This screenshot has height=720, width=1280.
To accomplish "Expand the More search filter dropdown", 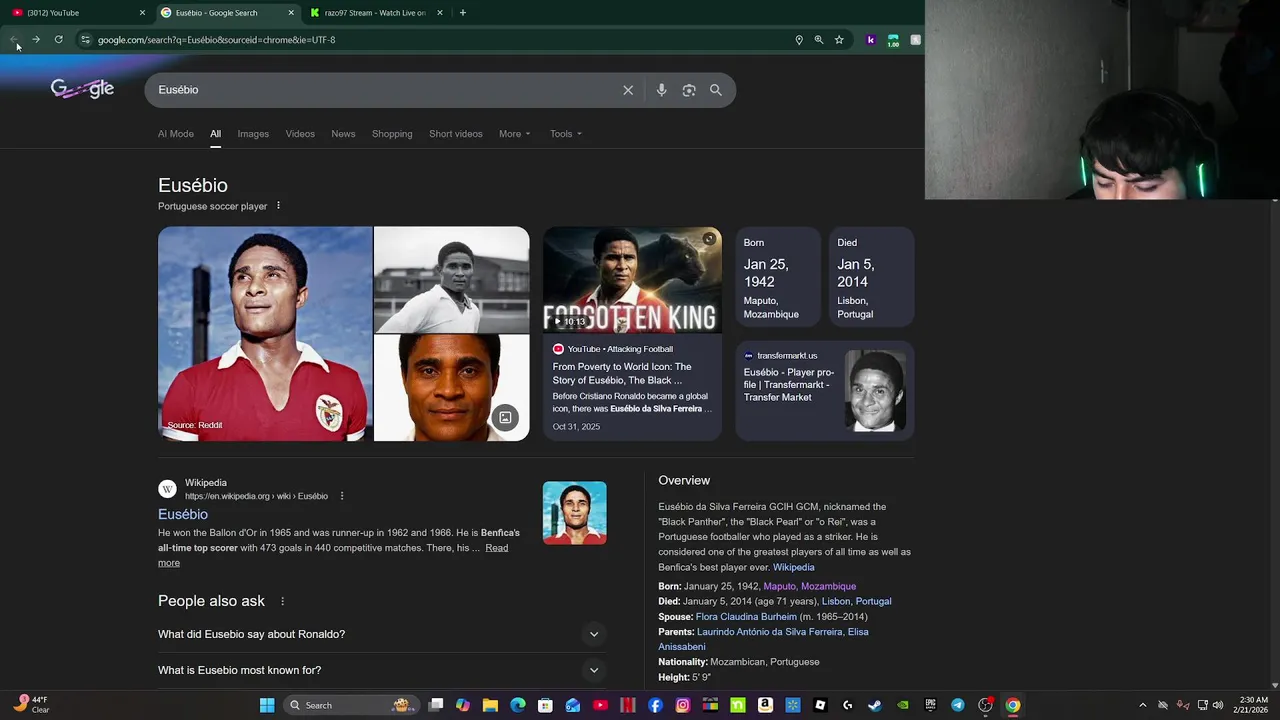I will [x=515, y=134].
